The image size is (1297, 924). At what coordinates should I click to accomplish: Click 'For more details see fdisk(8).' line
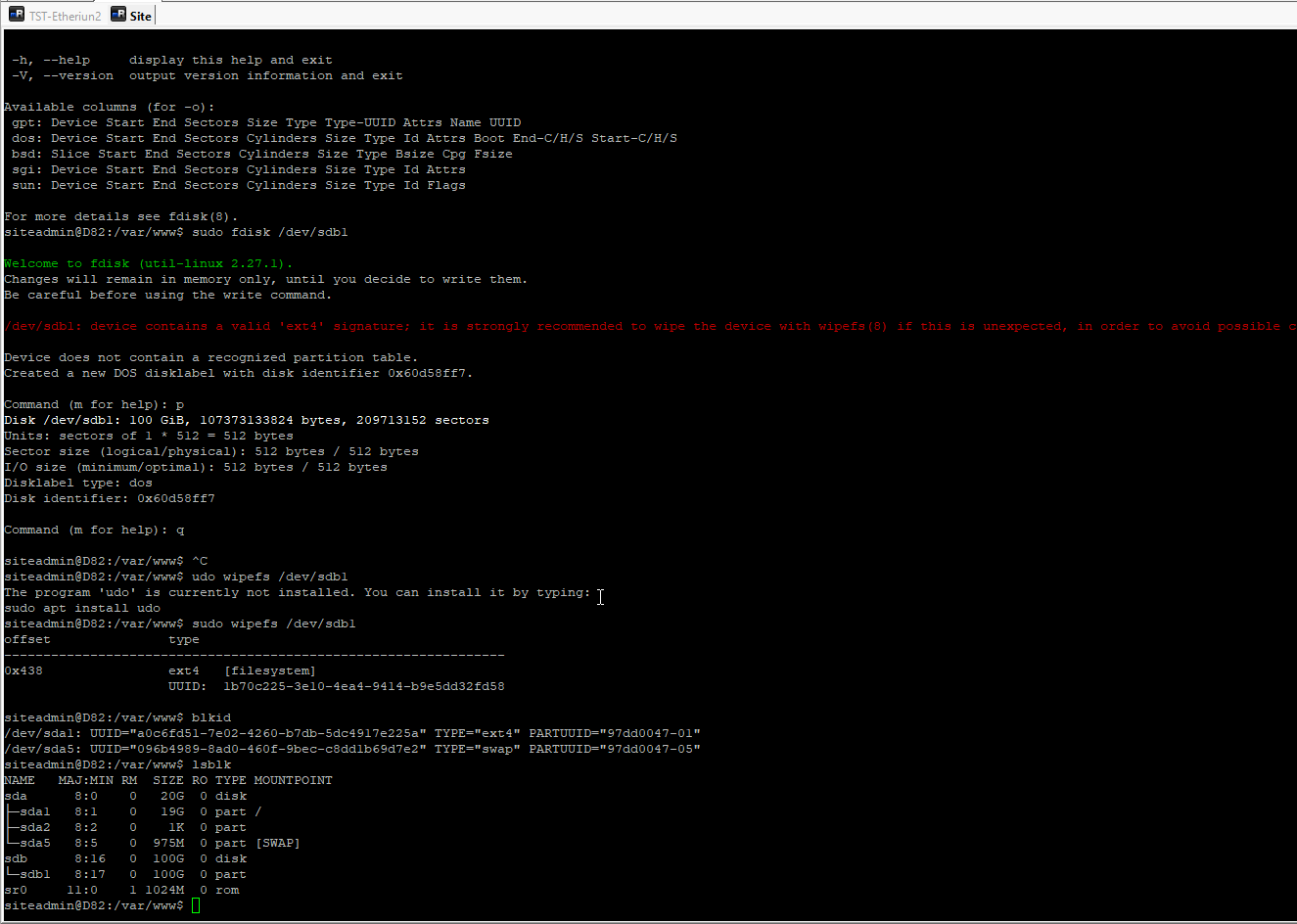tap(121, 216)
